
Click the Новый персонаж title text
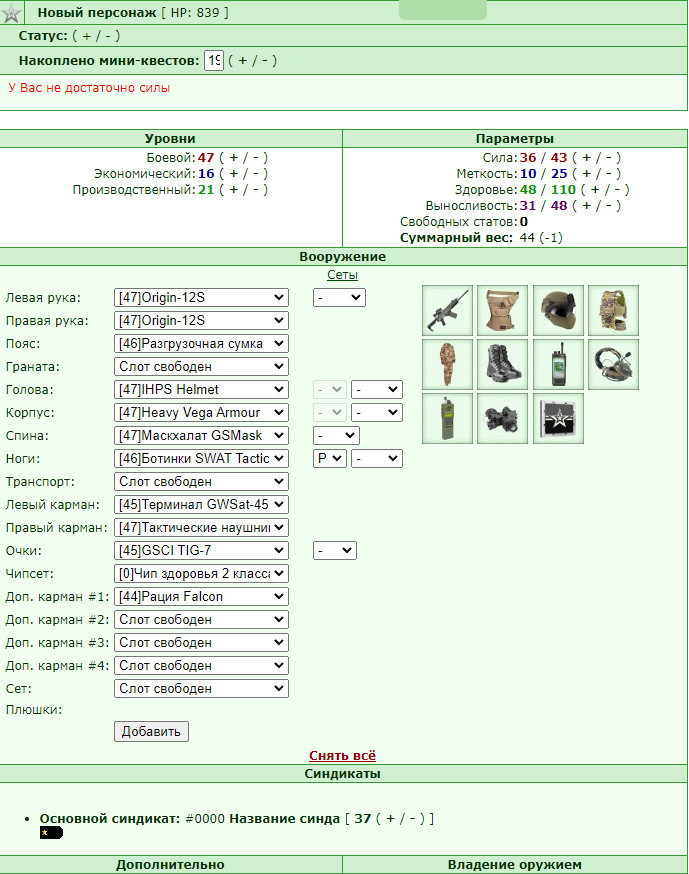(96, 12)
